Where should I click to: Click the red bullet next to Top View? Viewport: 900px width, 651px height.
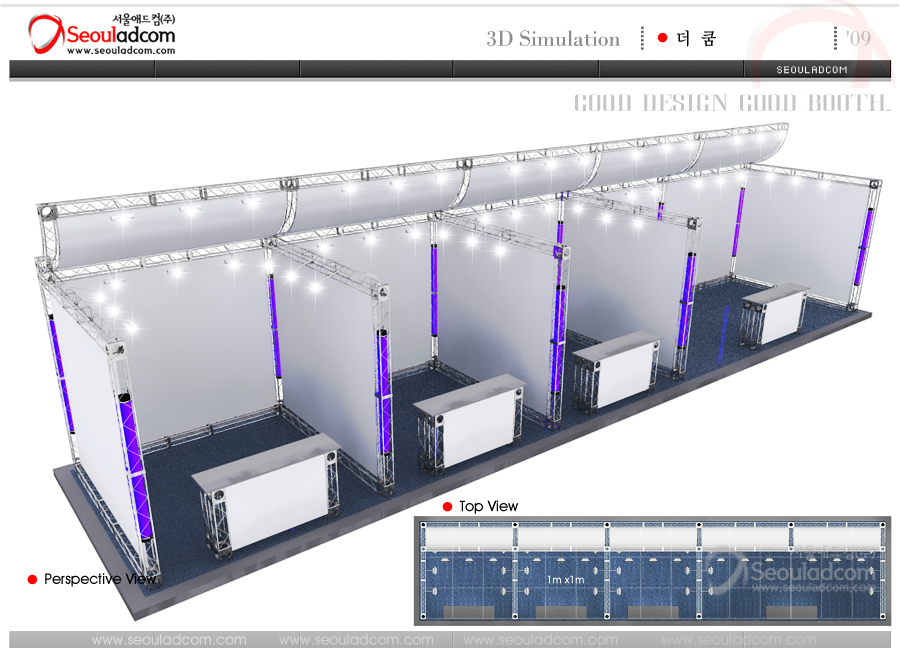click(449, 507)
